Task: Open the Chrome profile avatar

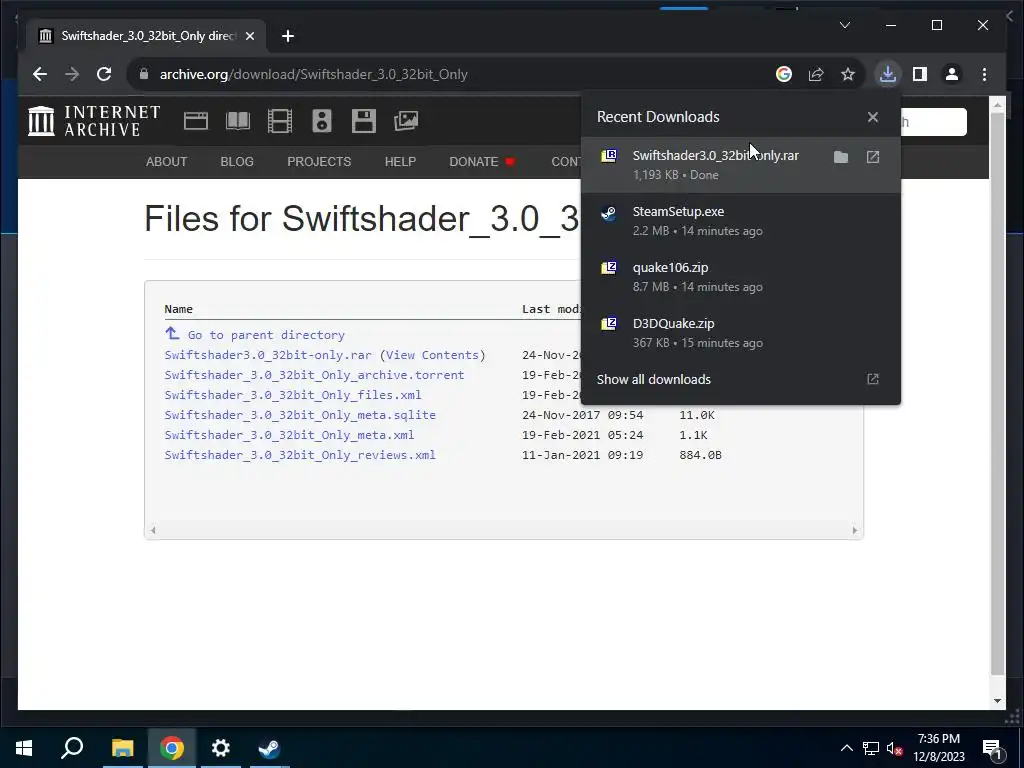Action: pos(952,74)
